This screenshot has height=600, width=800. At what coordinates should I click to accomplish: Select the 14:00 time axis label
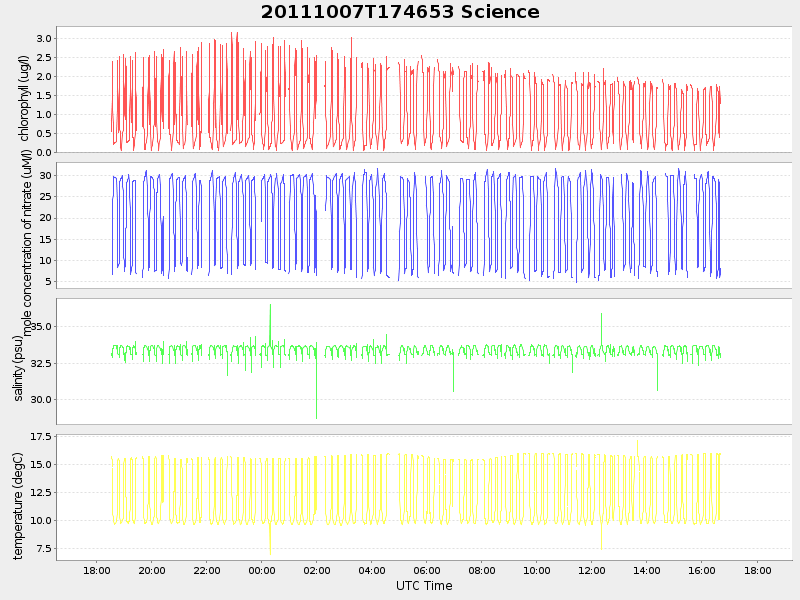coord(647,570)
